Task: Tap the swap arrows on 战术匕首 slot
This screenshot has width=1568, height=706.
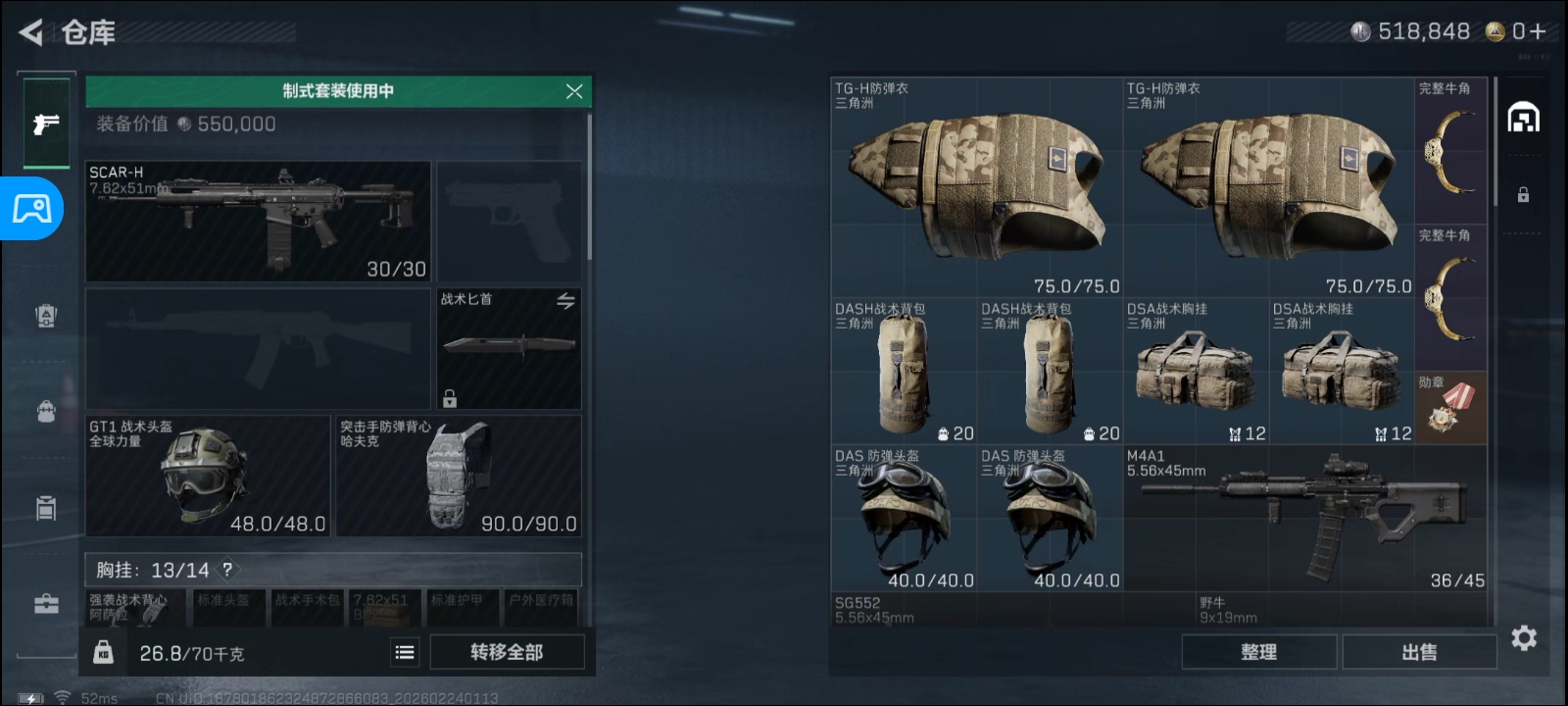Action: (565, 301)
